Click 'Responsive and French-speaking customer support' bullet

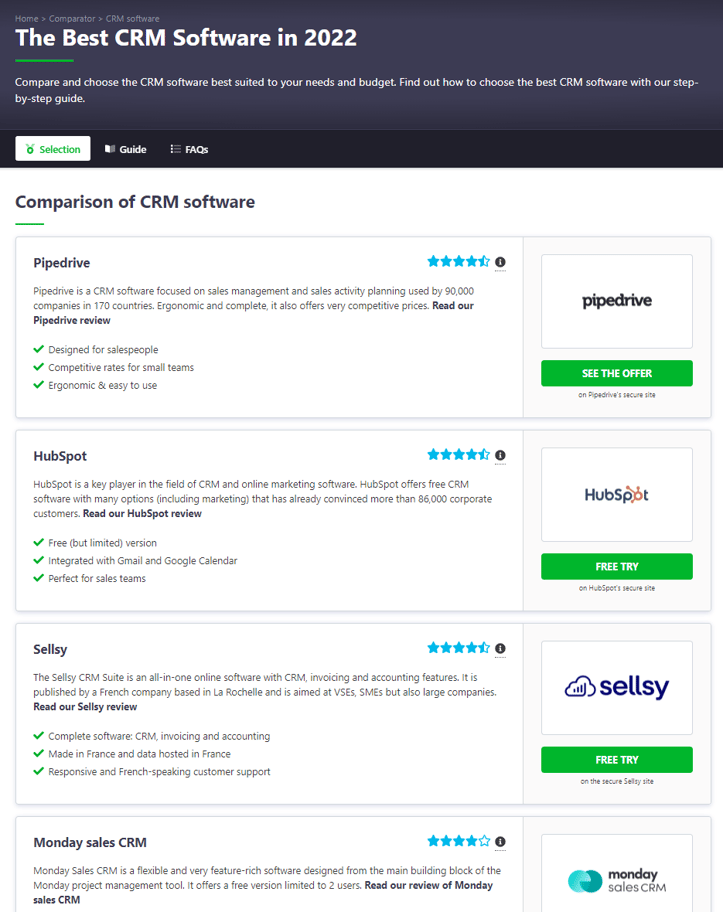pyautogui.click(x=159, y=772)
